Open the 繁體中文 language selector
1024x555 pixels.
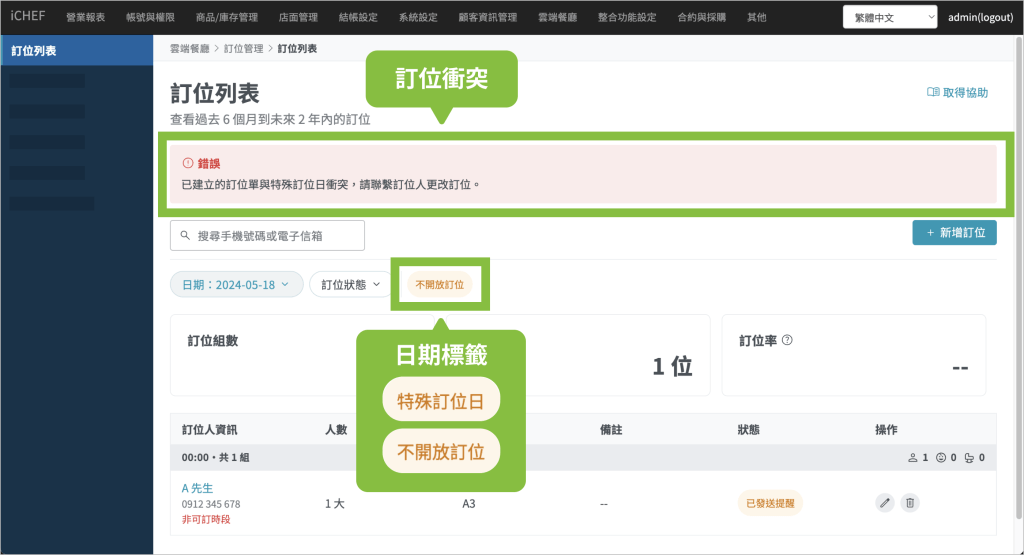pos(889,17)
